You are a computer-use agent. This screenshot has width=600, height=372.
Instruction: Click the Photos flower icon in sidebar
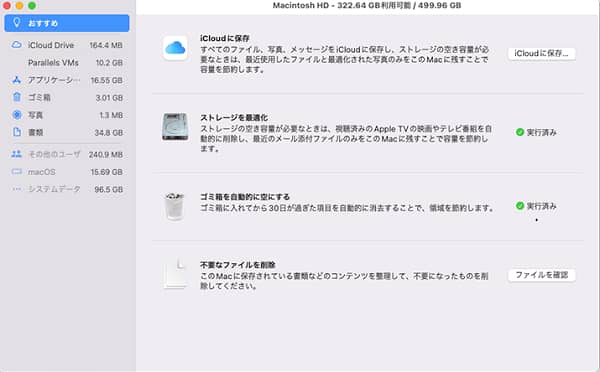pyautogui.click(x=17, y=114)
